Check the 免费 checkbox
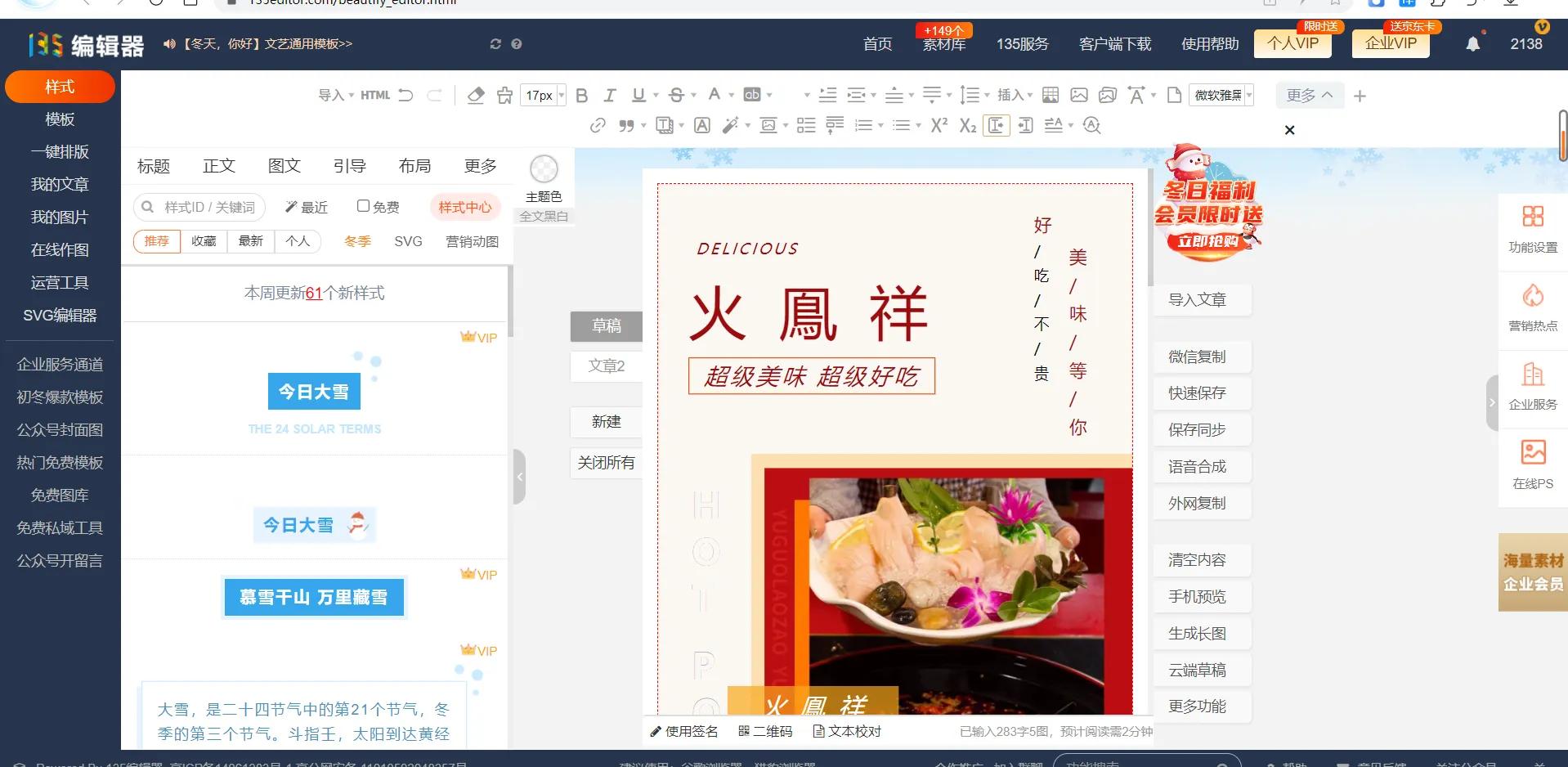Screen dimensions: 1568x767 point(365,206)
